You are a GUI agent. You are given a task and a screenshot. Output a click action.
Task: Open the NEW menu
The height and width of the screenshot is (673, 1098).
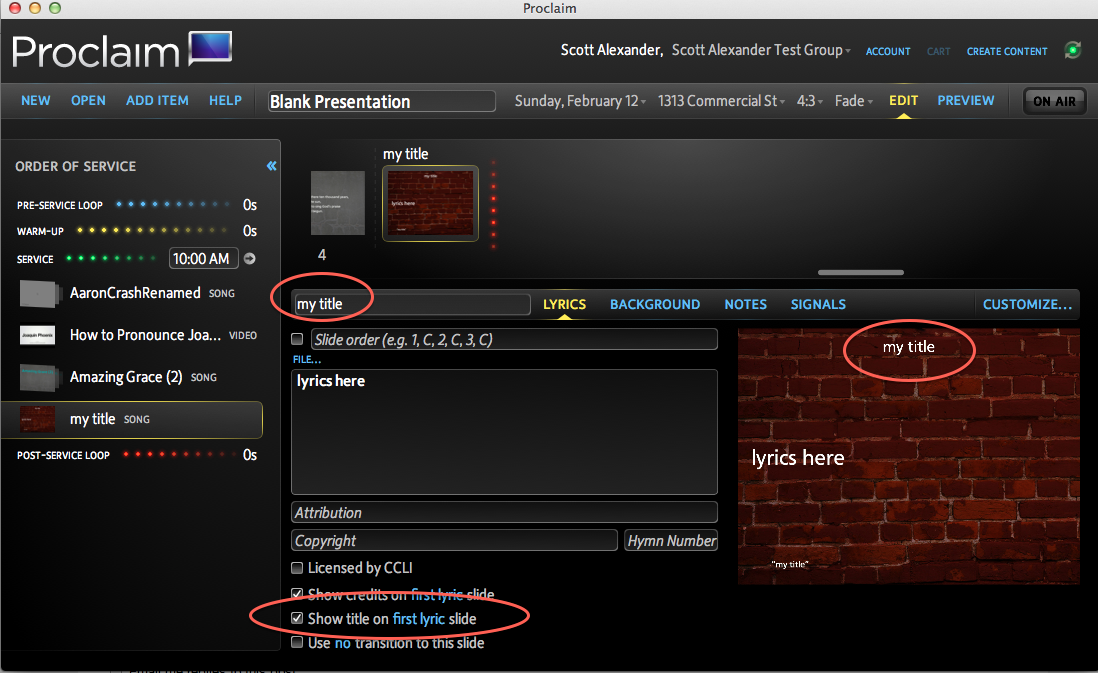coord(36,101)
